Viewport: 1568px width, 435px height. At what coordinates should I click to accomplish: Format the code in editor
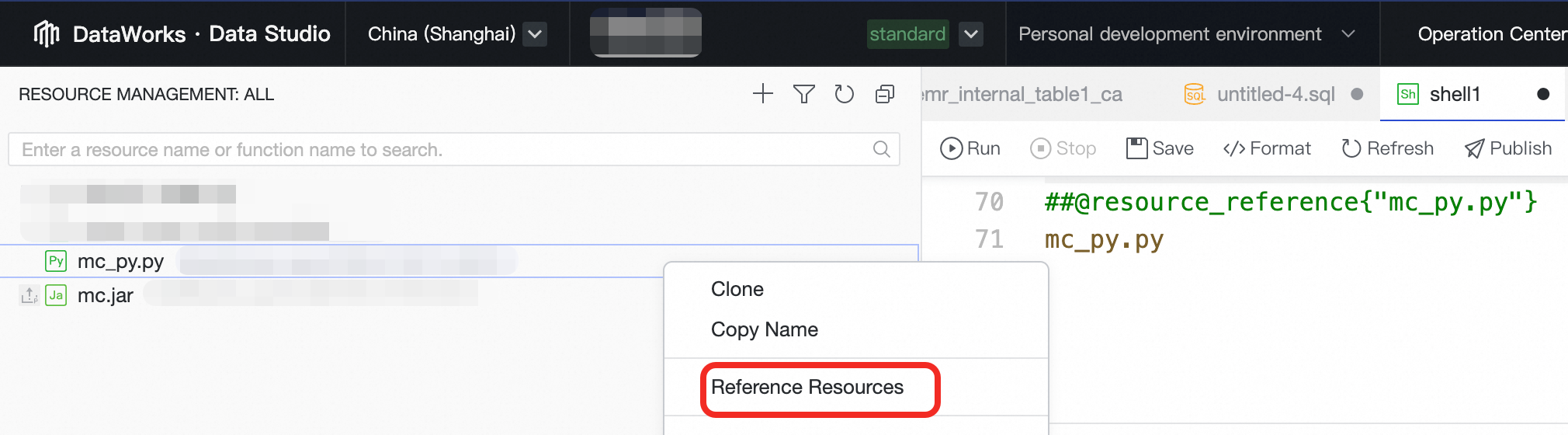coord(1267,148)
